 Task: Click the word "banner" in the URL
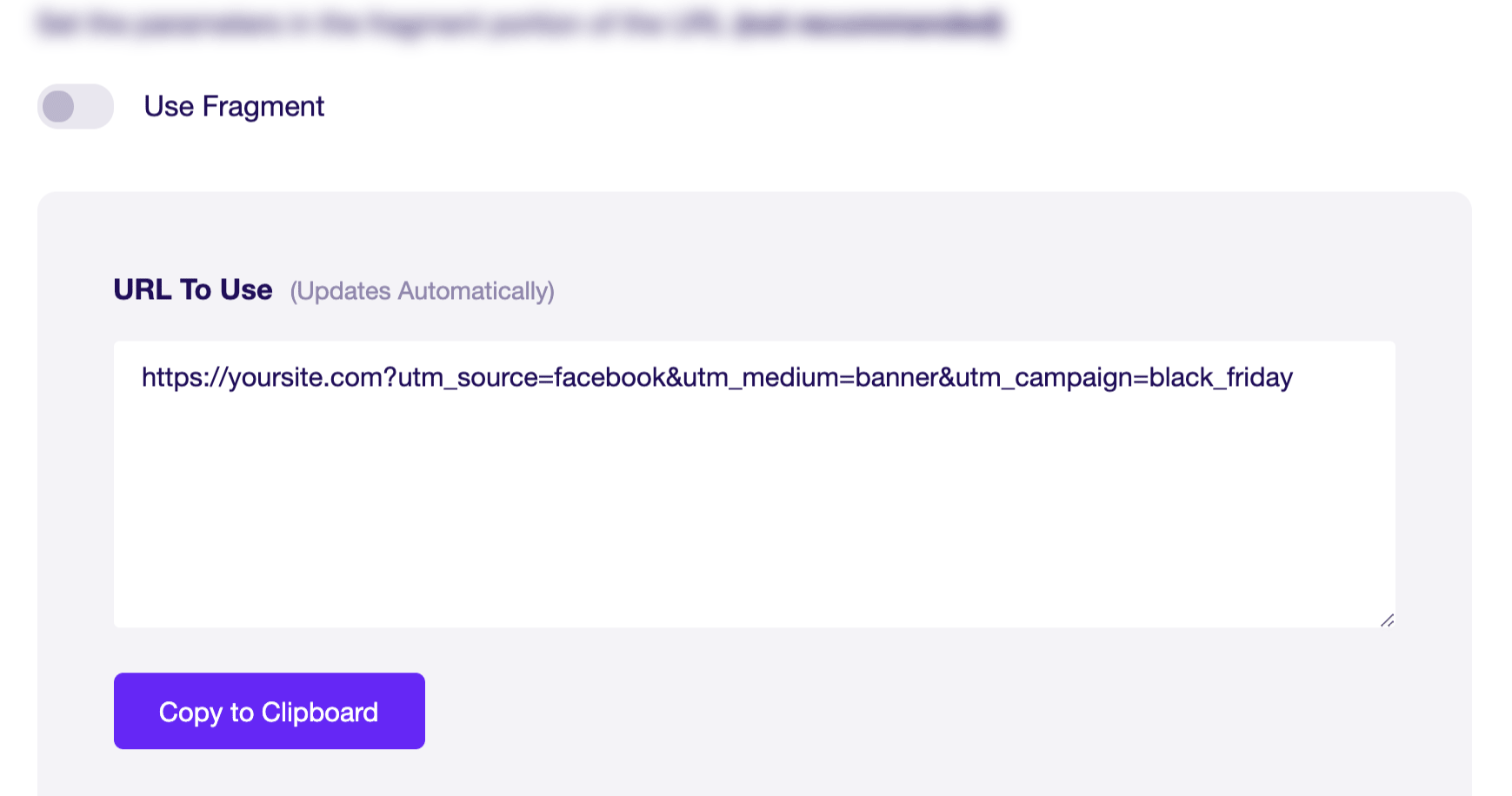[x=896, y=378]
